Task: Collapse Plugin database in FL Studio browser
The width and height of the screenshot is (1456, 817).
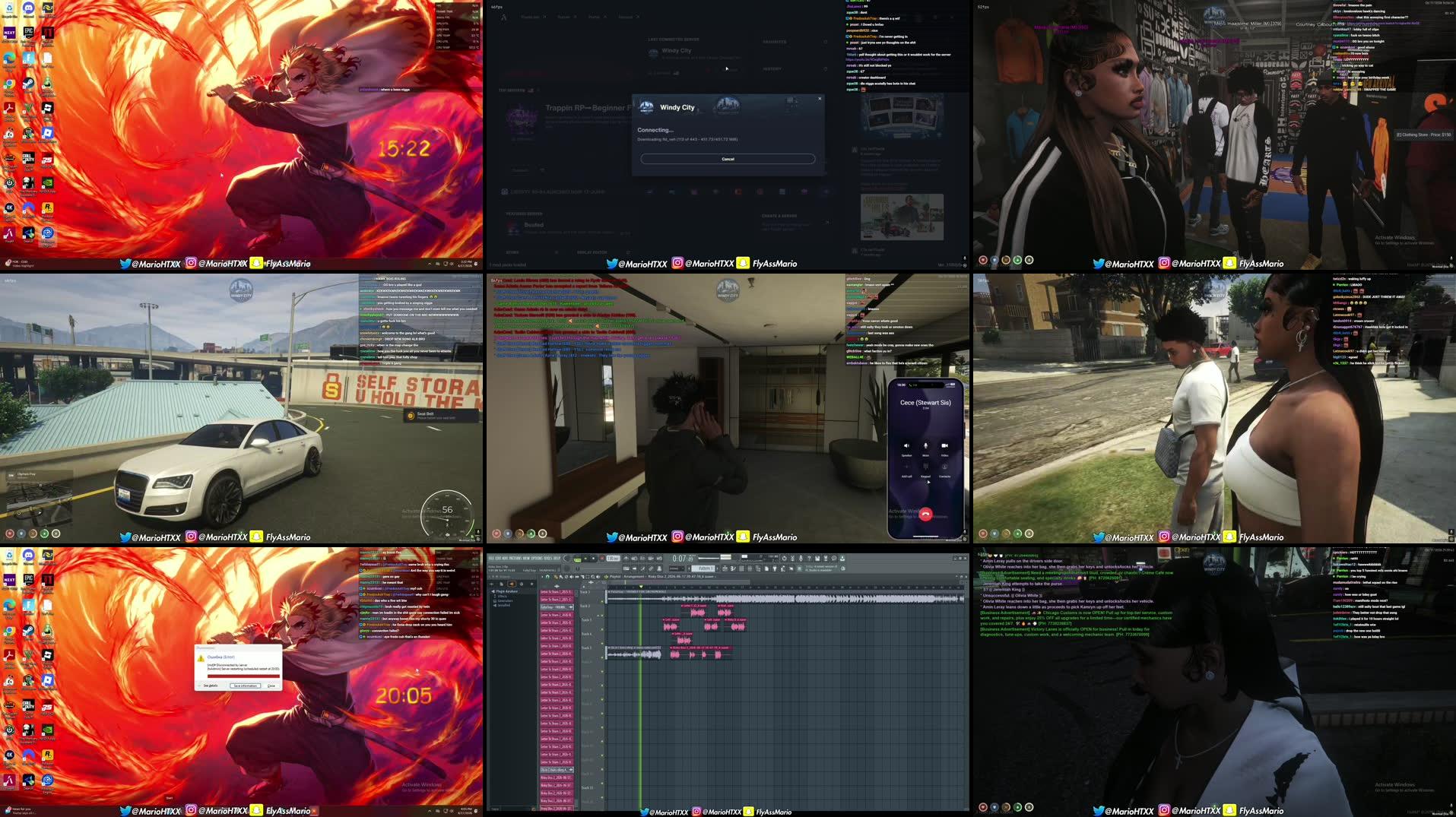Action: pyautogui.click(x=505, y=591)
